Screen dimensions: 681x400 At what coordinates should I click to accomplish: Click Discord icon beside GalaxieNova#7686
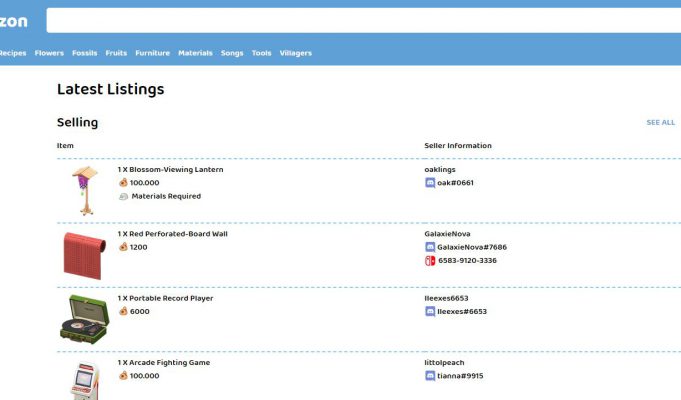click(x=430, y=247)
